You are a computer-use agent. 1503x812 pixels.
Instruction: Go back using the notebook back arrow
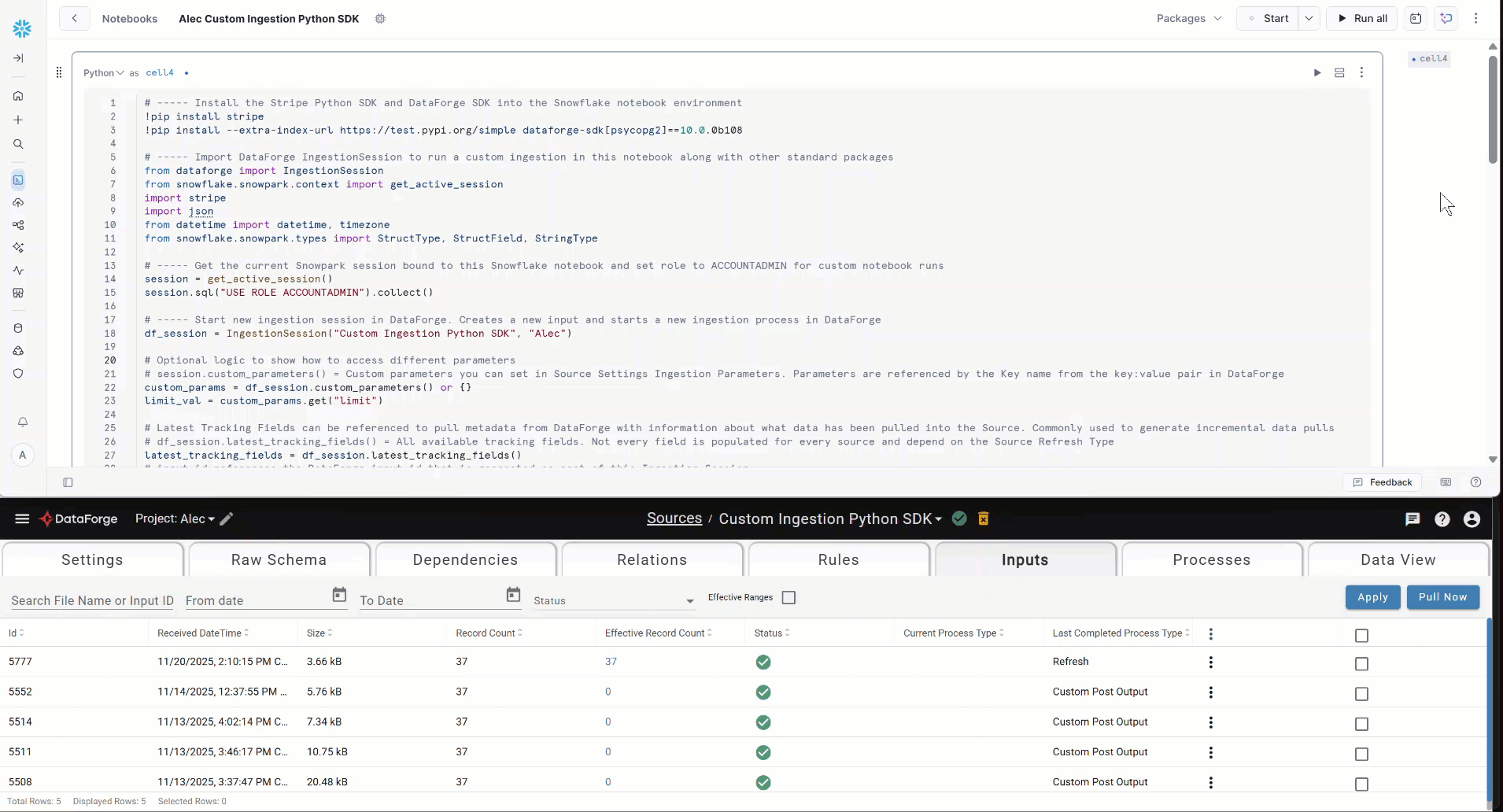pos(74,18)
